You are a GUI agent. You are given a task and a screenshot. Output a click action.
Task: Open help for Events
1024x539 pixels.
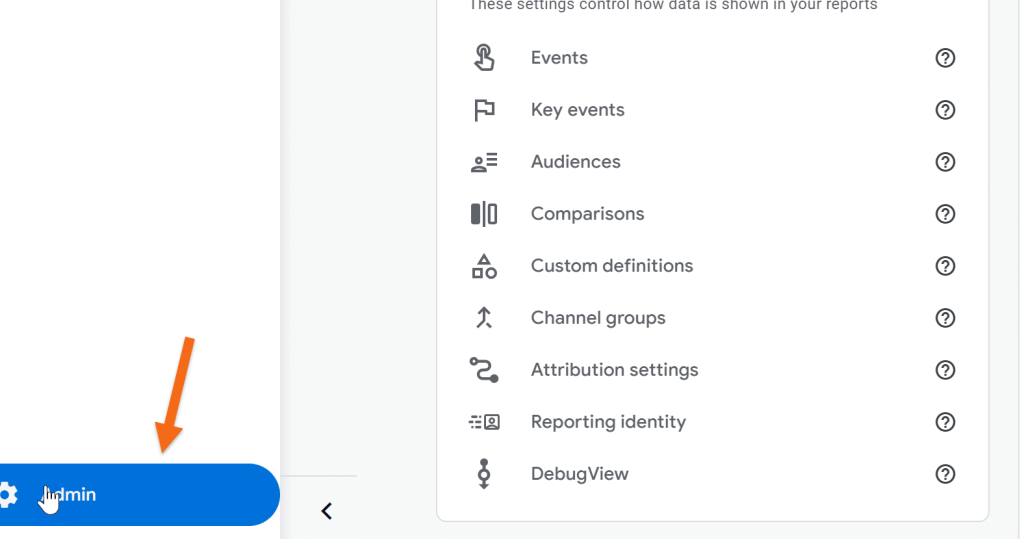tap(945, 58)
